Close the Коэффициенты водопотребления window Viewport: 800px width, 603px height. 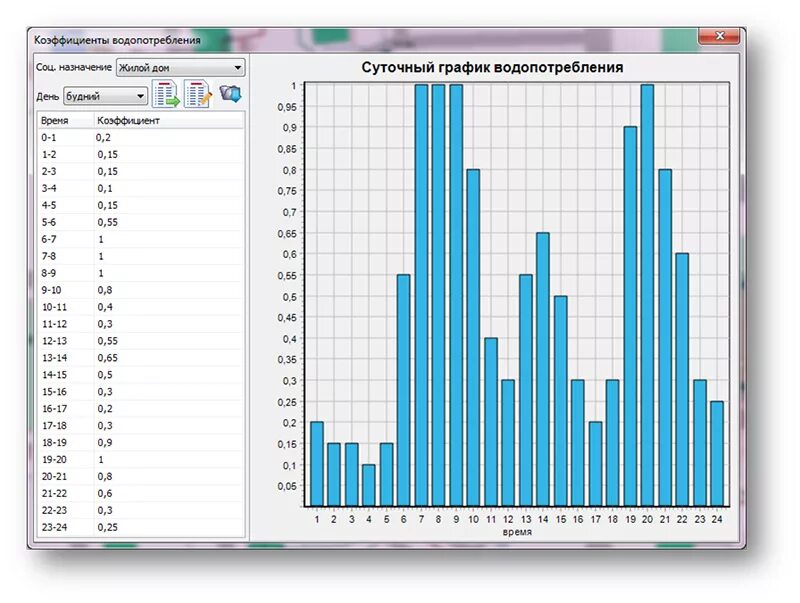click(x=718, y=36)
